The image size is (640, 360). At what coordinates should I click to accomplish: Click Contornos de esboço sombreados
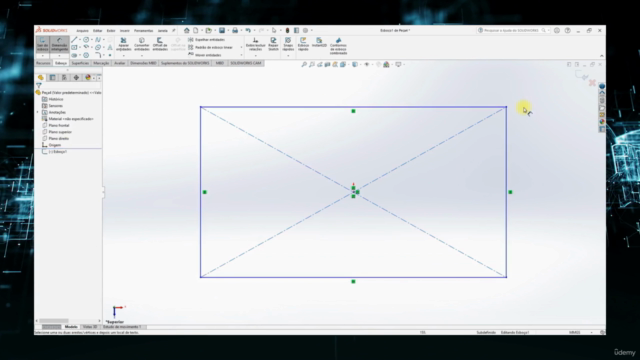click(338, 46)
